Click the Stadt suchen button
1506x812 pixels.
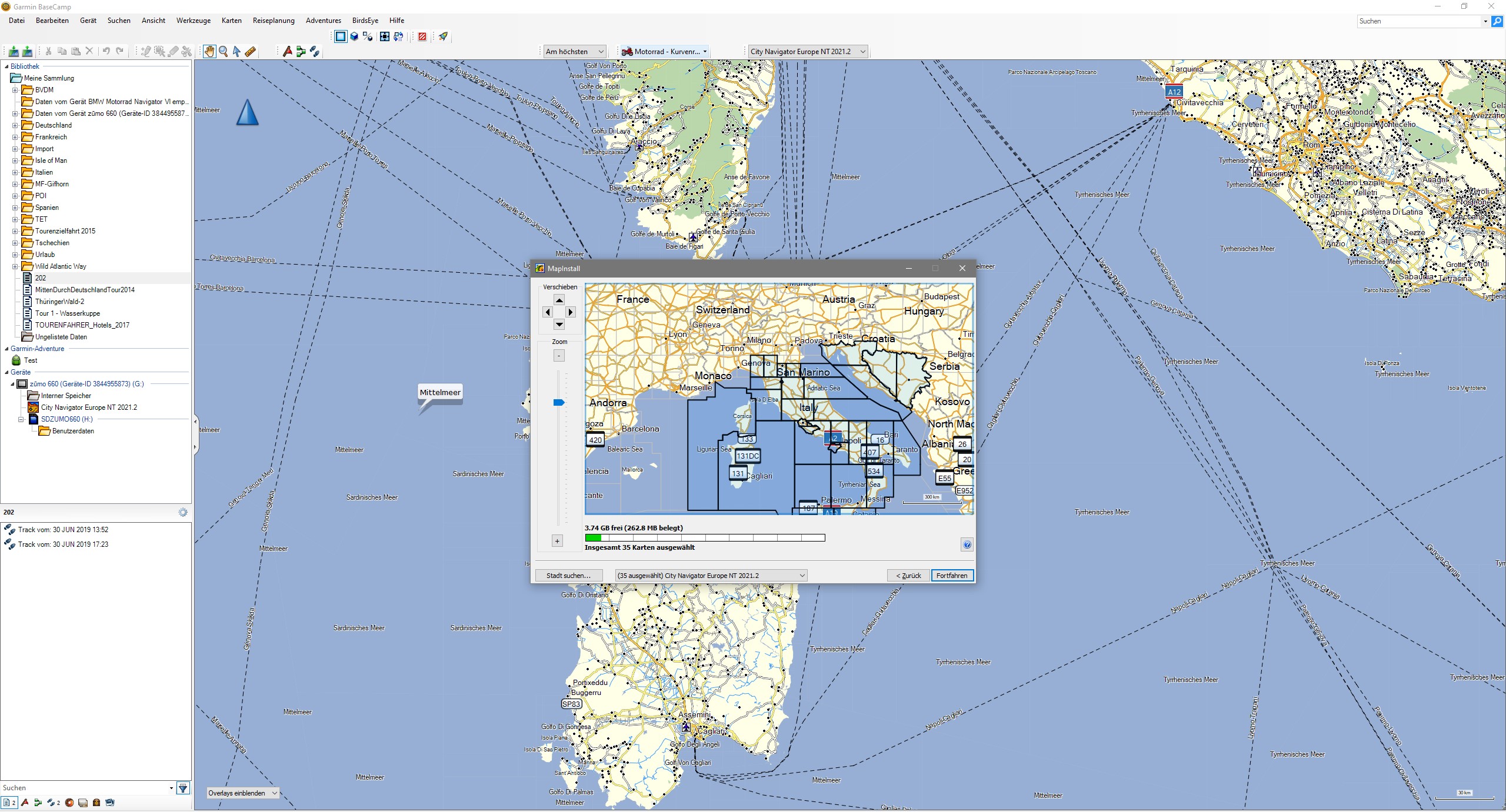click(x=568, y=576)
